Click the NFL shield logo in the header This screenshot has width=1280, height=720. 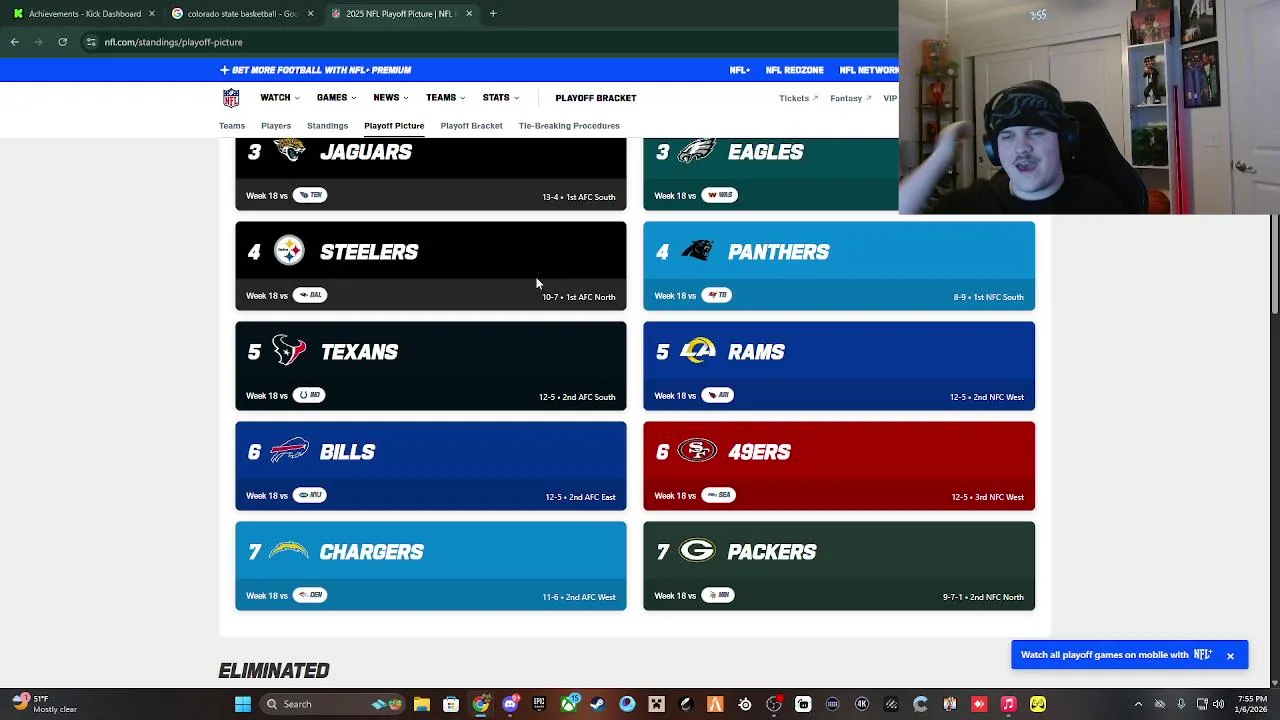231,98
